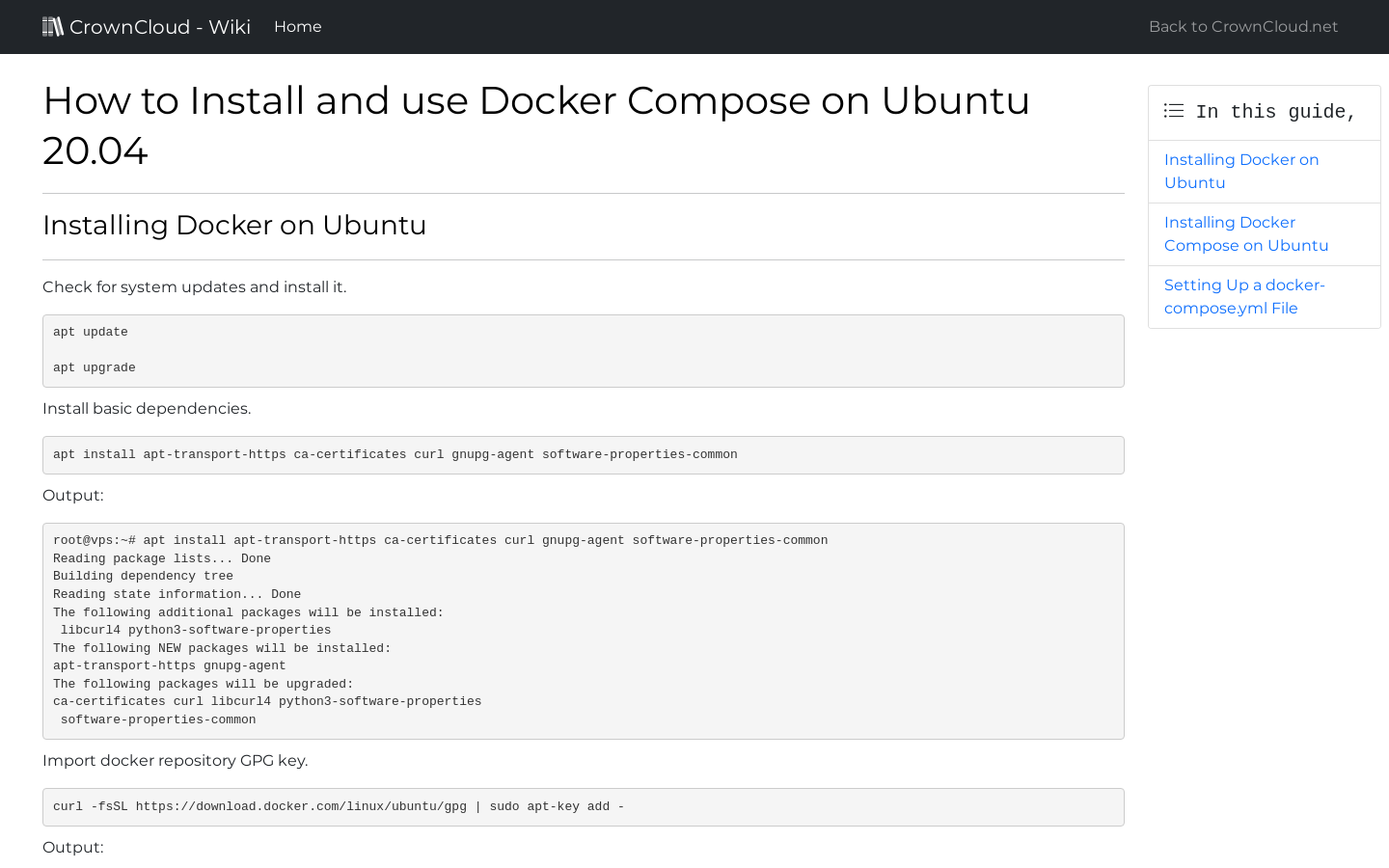Select the navigation bar Home entry

(297, 26)
